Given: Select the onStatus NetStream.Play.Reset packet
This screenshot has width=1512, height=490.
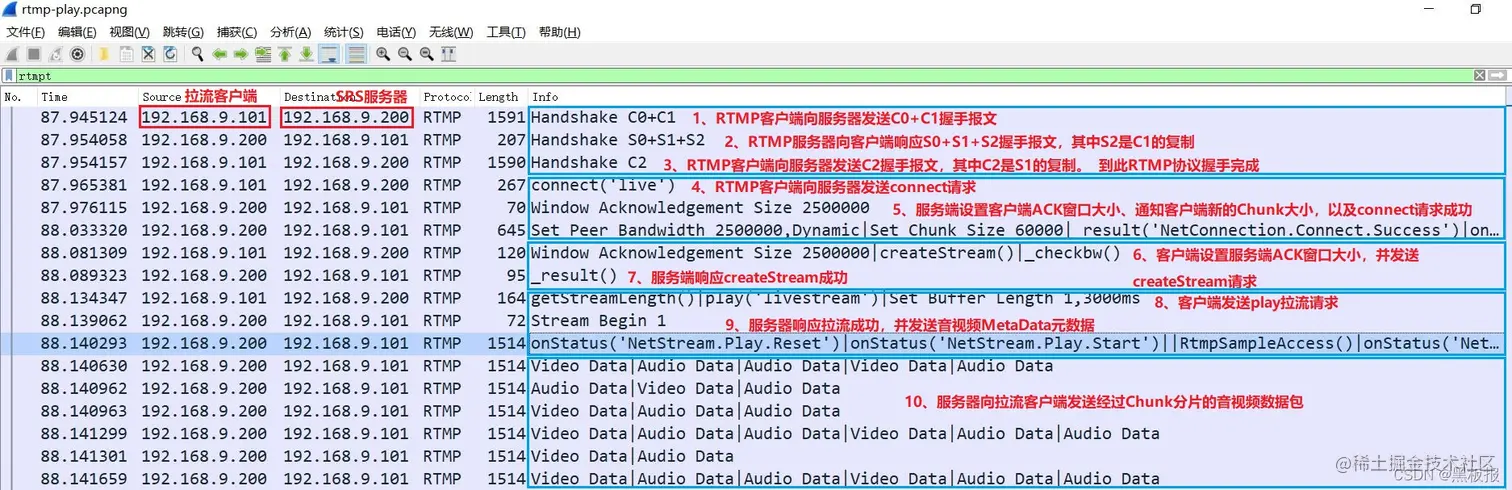Looking at the screenshot, I should tap(755, 343).
